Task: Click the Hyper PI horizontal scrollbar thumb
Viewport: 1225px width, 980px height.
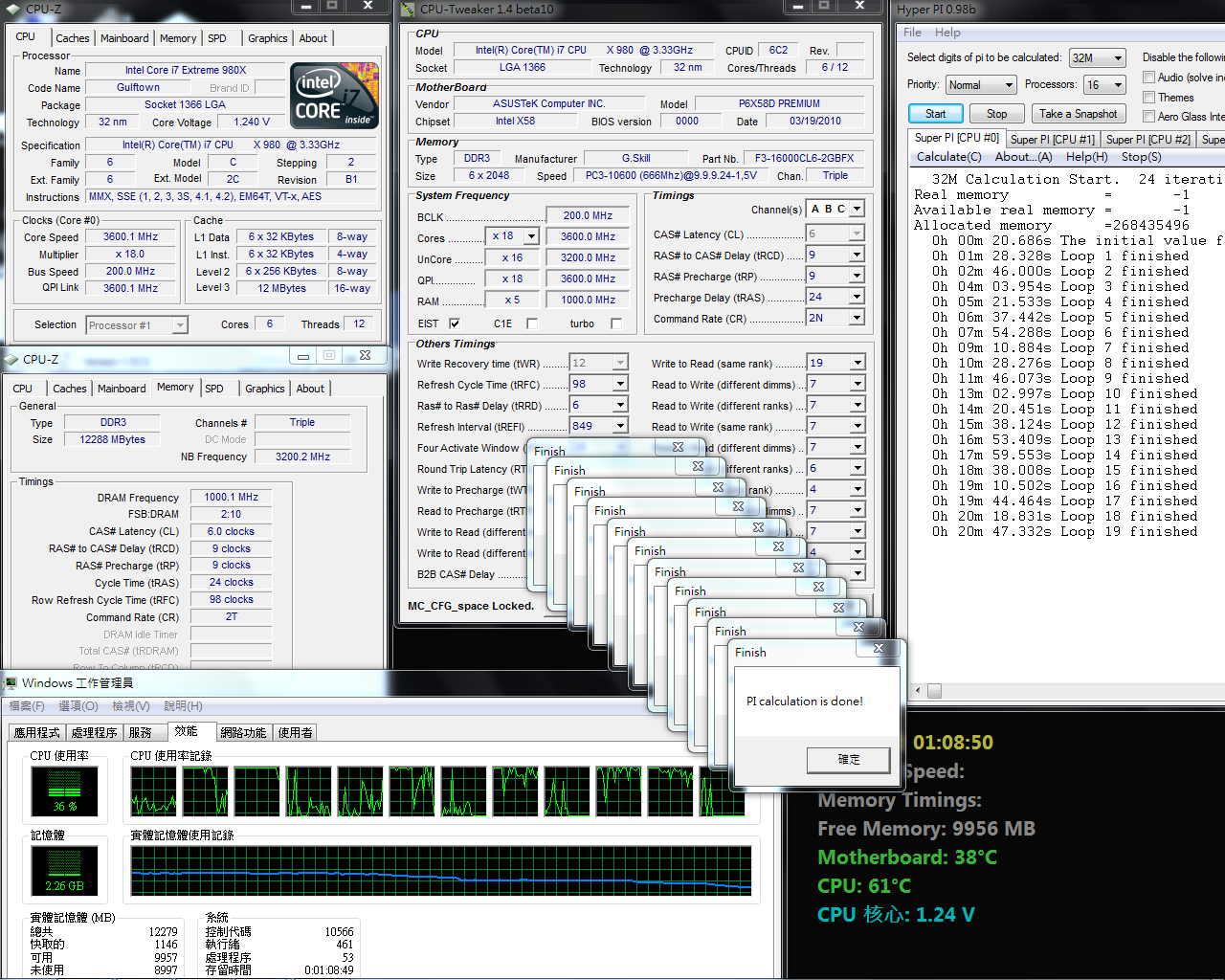Action: tap(935, 691)
